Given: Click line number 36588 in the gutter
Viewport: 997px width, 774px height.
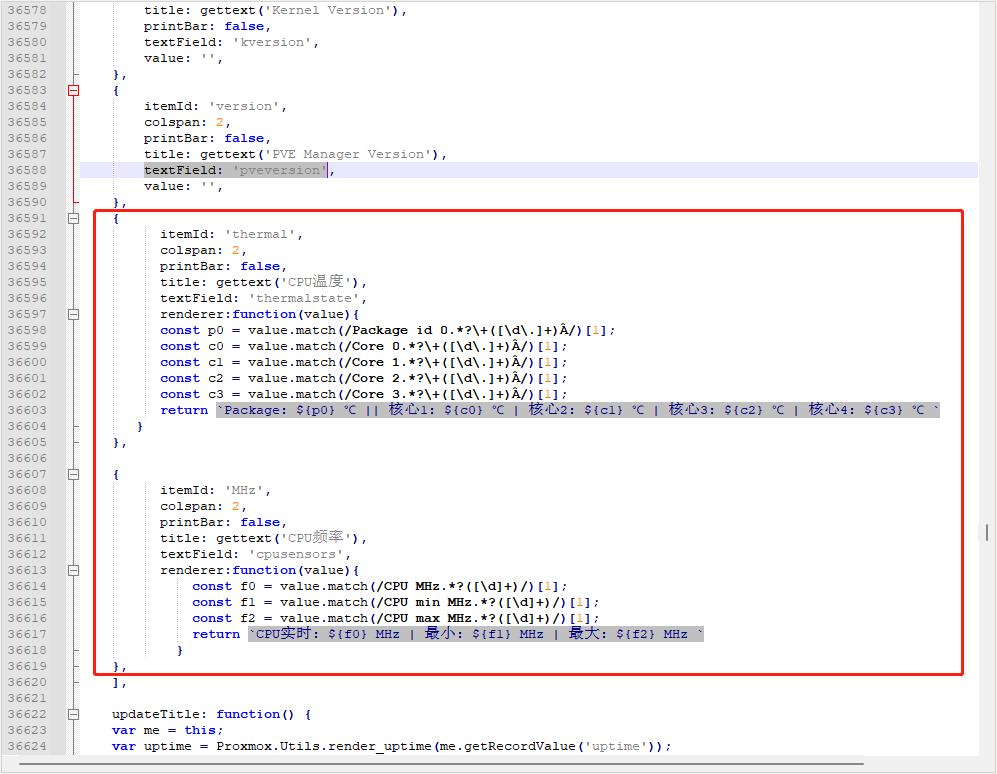Looking at the screenshot, I should click(27, 170).
